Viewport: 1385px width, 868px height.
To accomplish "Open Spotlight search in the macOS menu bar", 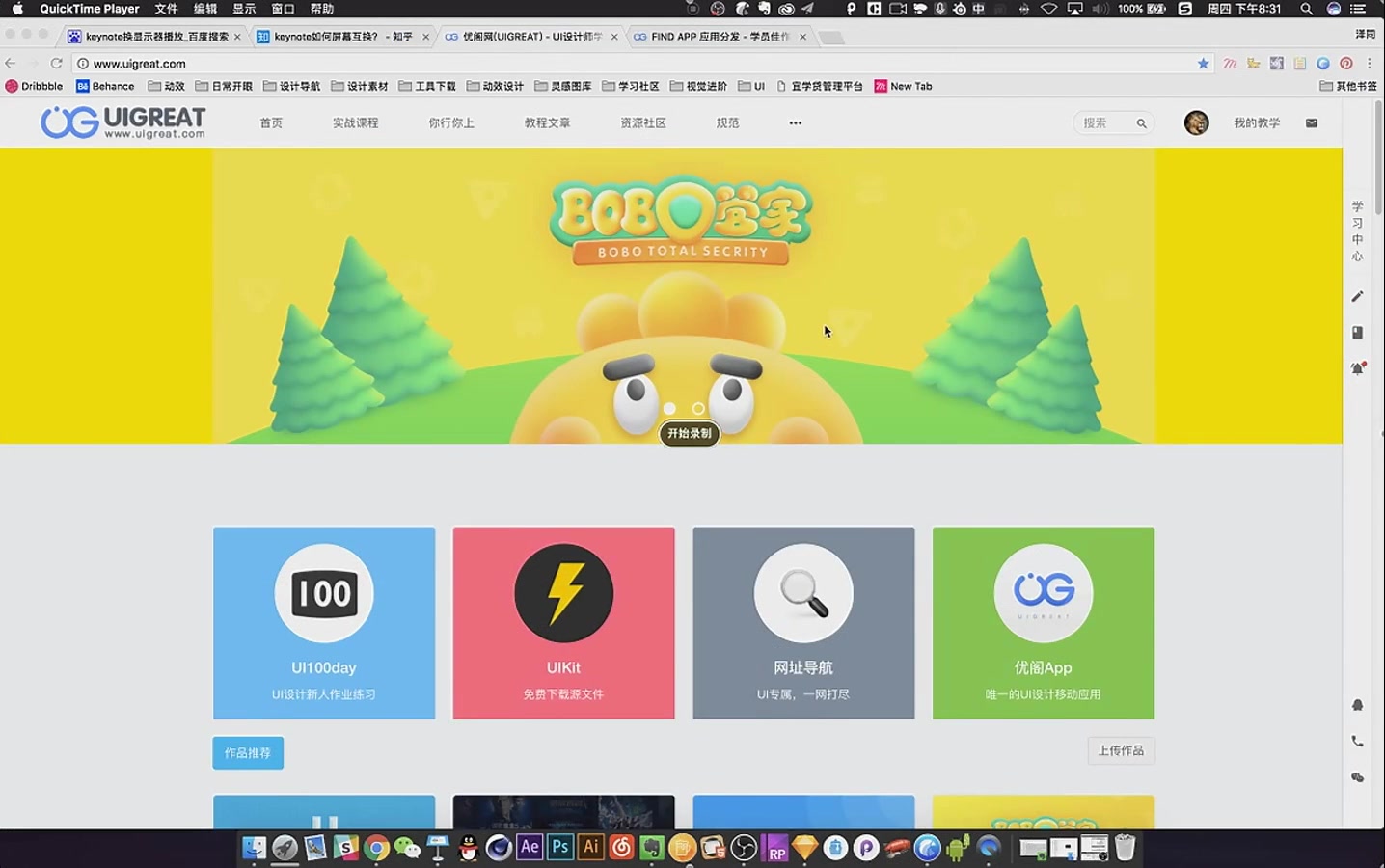I will click(1306, 9).
